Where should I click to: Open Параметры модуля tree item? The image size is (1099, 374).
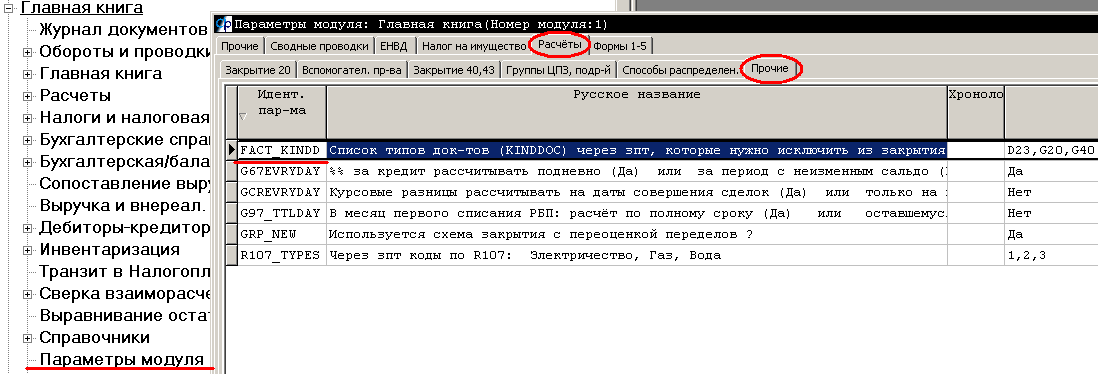click(x=122, y=360)
